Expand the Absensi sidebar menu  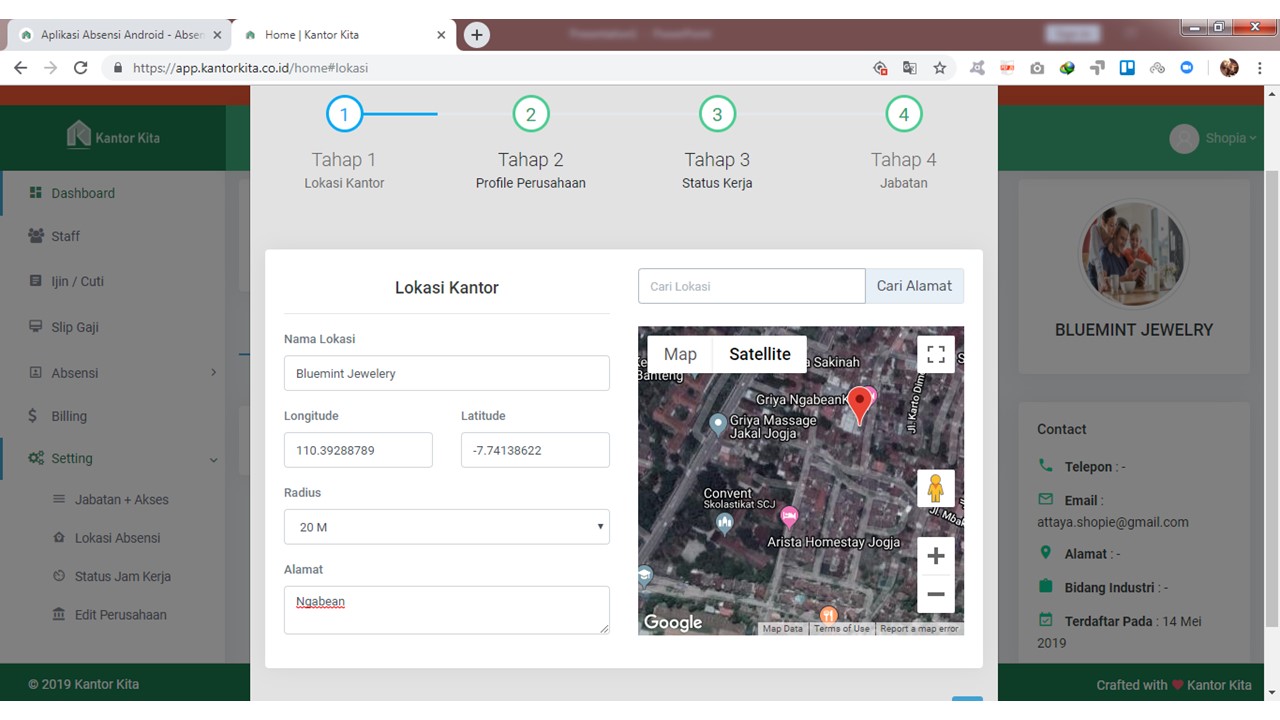tap(120, 373)
